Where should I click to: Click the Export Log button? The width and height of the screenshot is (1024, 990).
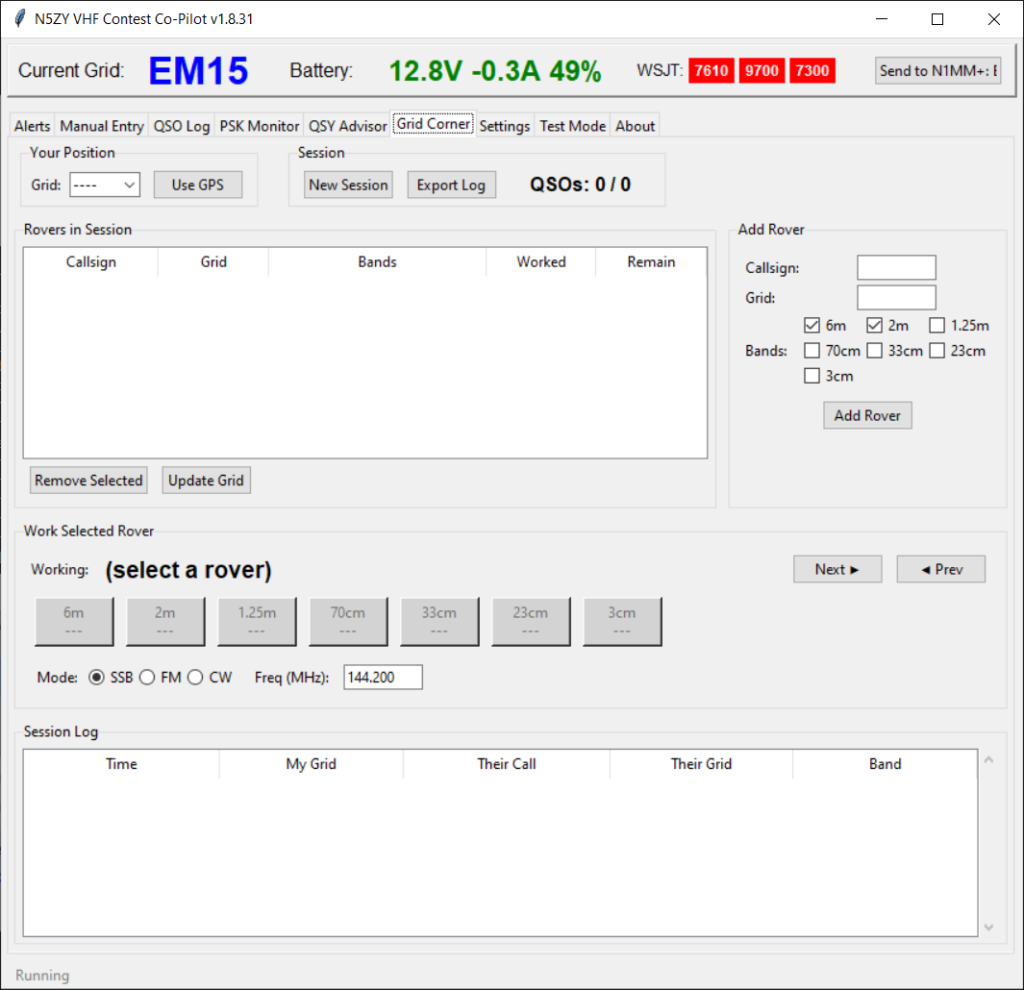451,185
